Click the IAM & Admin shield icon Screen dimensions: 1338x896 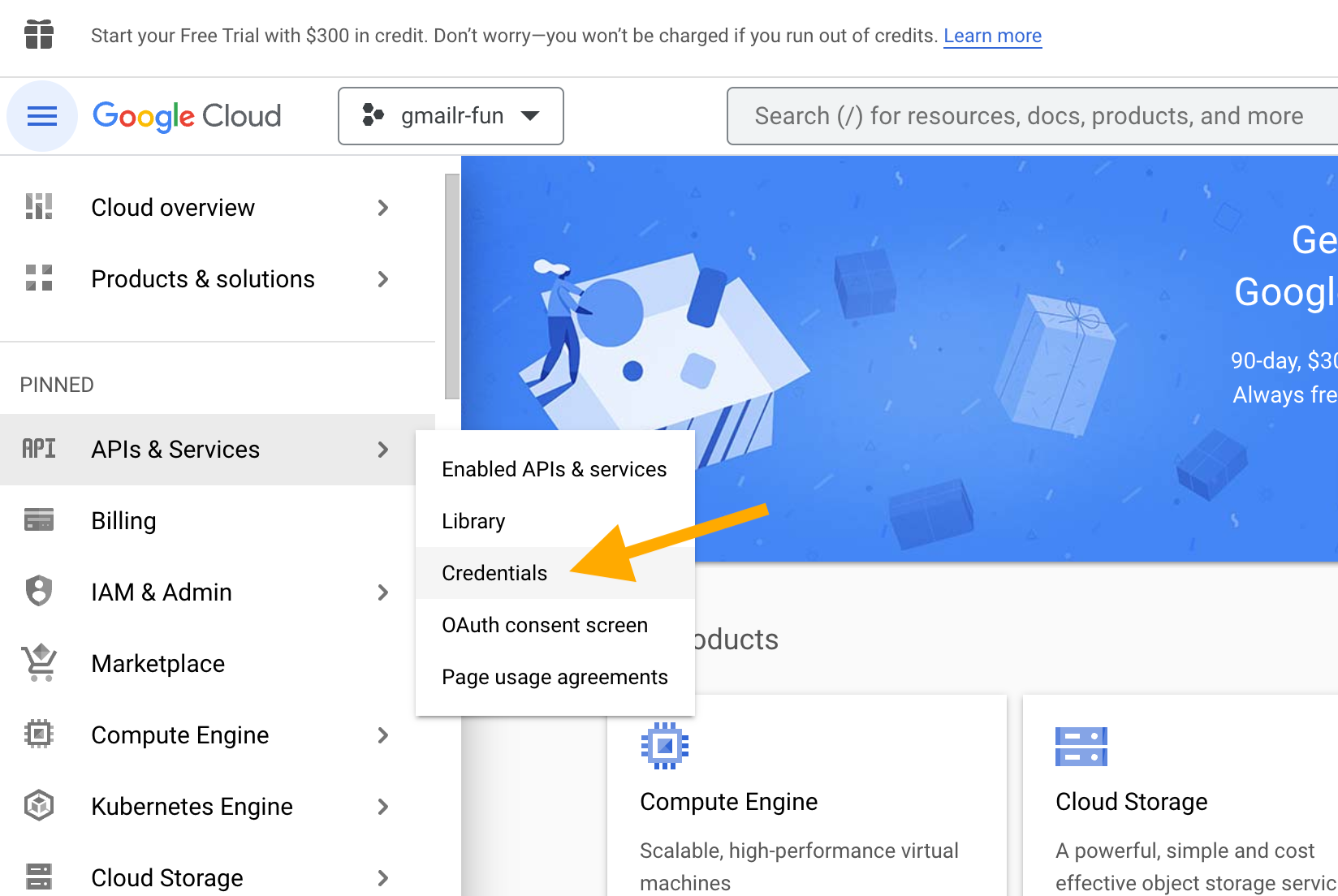click(37, 592)
